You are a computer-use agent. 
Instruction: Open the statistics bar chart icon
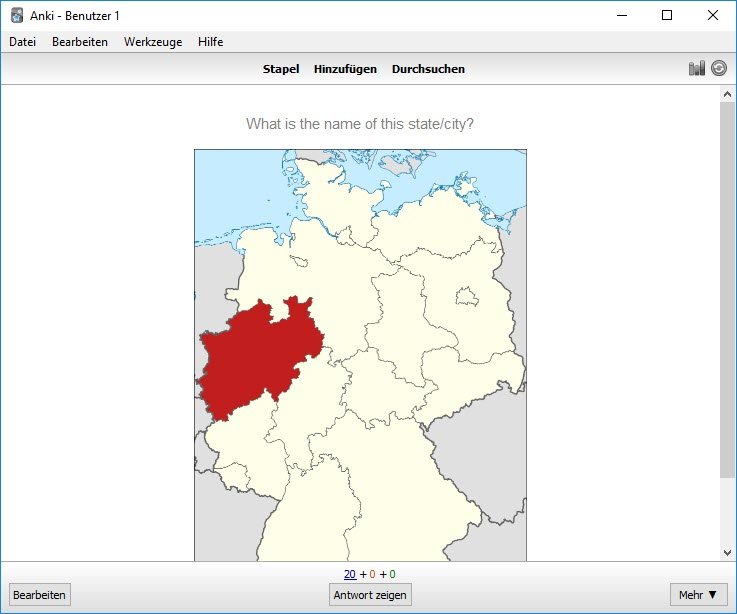(697, 68)
